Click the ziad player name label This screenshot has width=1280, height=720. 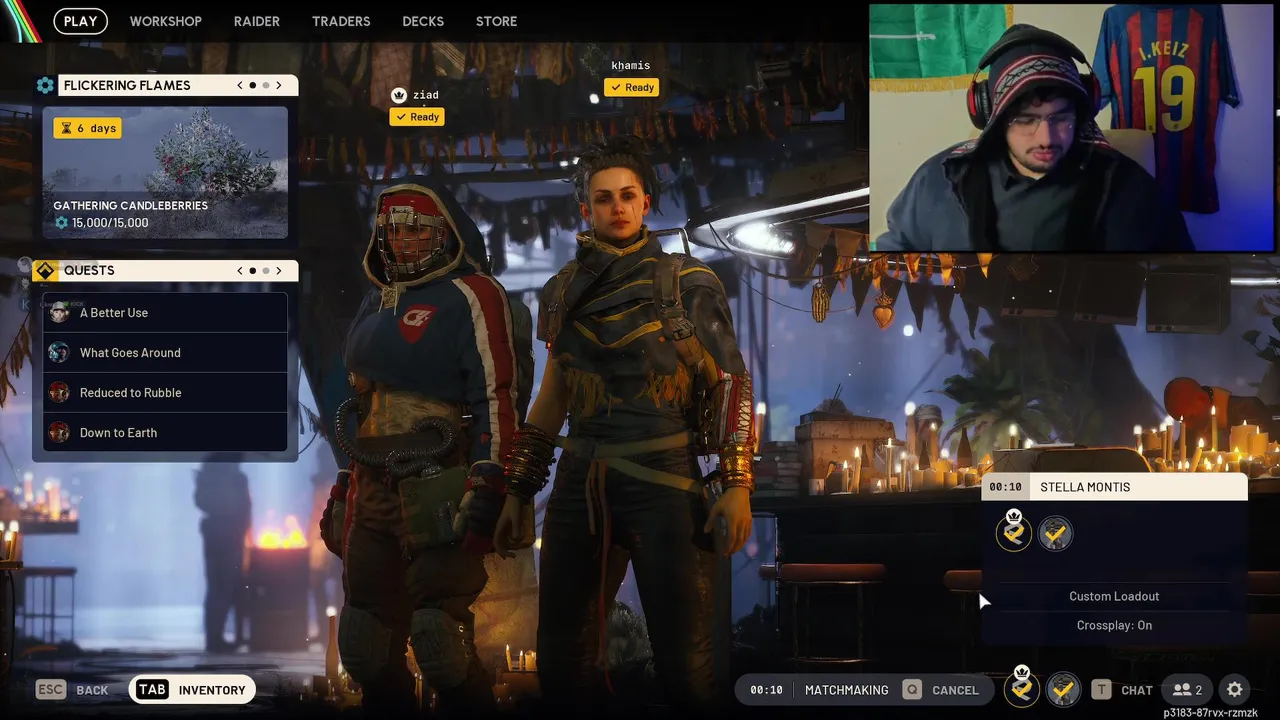tap(426, 95)
